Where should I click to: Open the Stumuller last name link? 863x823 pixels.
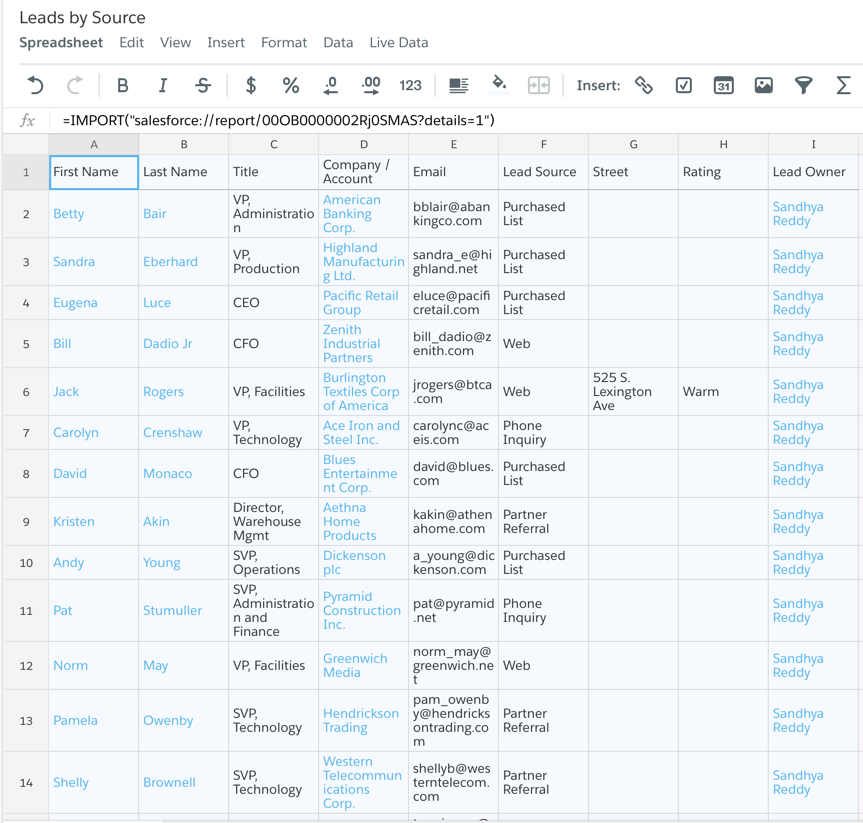pos(172,610)
